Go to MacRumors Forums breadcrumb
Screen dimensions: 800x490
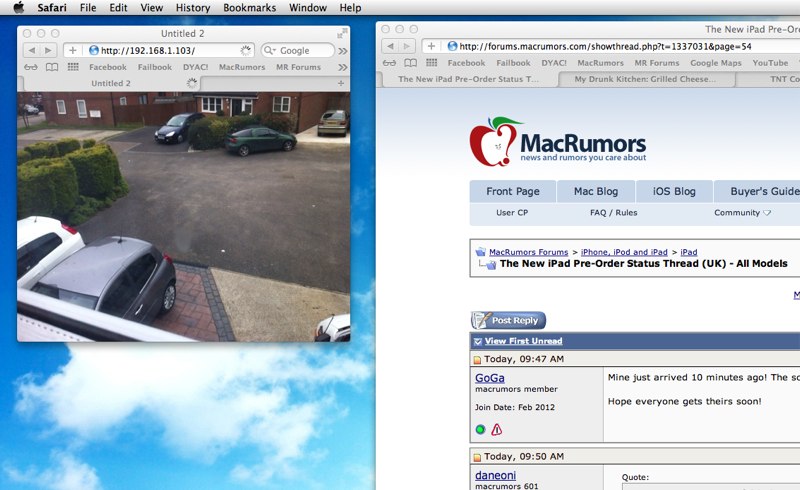[x=528, y=252]
